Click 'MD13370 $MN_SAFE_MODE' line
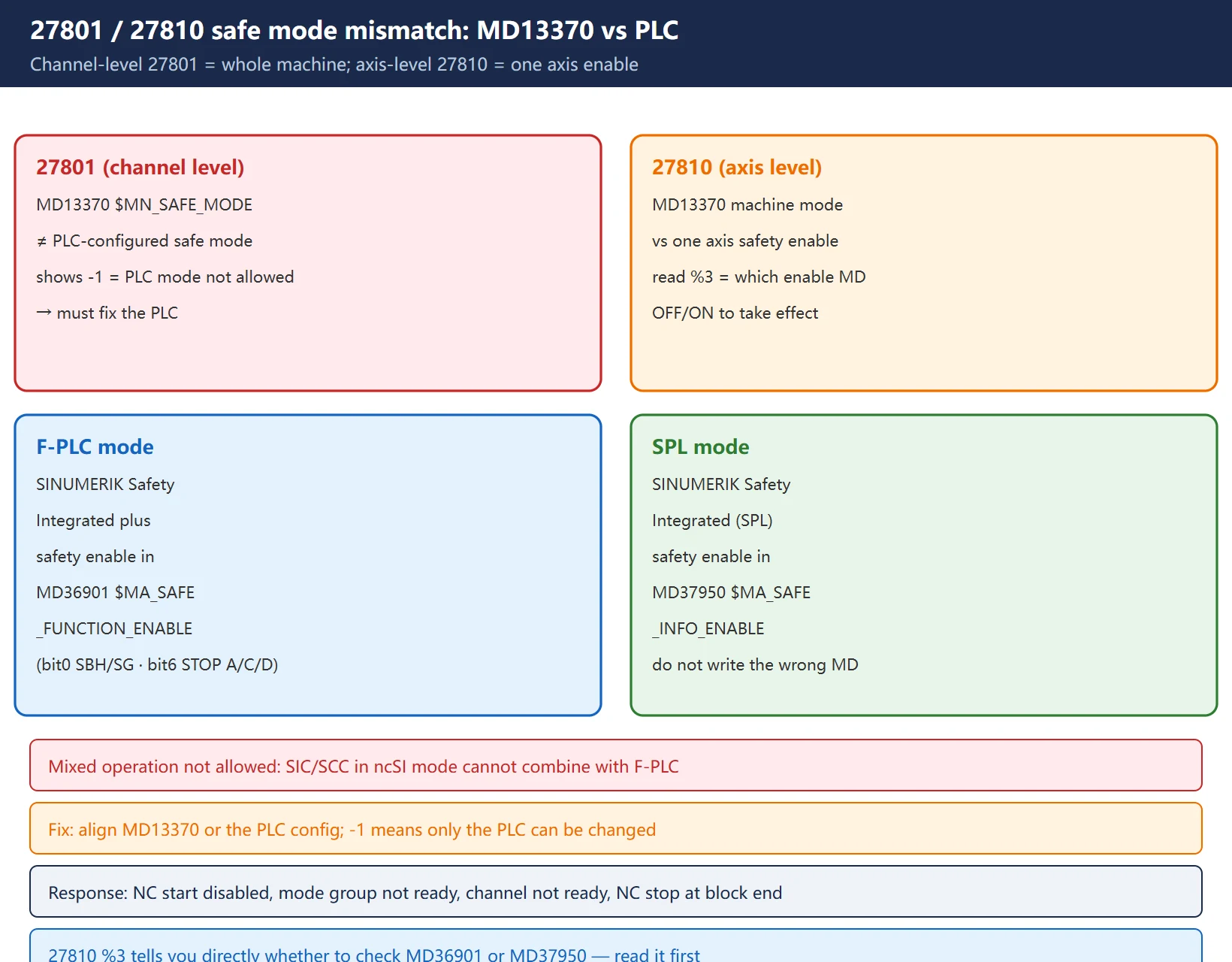This screenshot has width=1232, height=962. (144, 204)
